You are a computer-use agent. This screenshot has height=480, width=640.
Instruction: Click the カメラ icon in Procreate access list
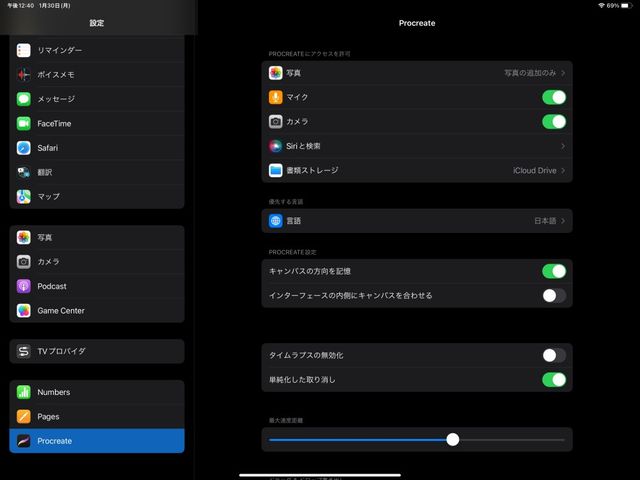coord(276,122)
